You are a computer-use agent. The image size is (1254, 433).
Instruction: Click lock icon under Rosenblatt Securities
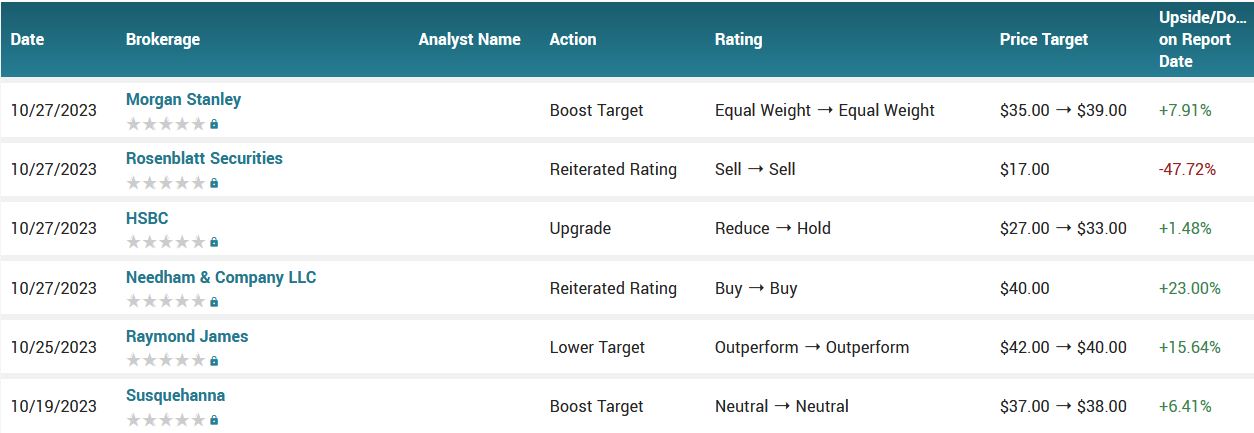click(214, 183)
